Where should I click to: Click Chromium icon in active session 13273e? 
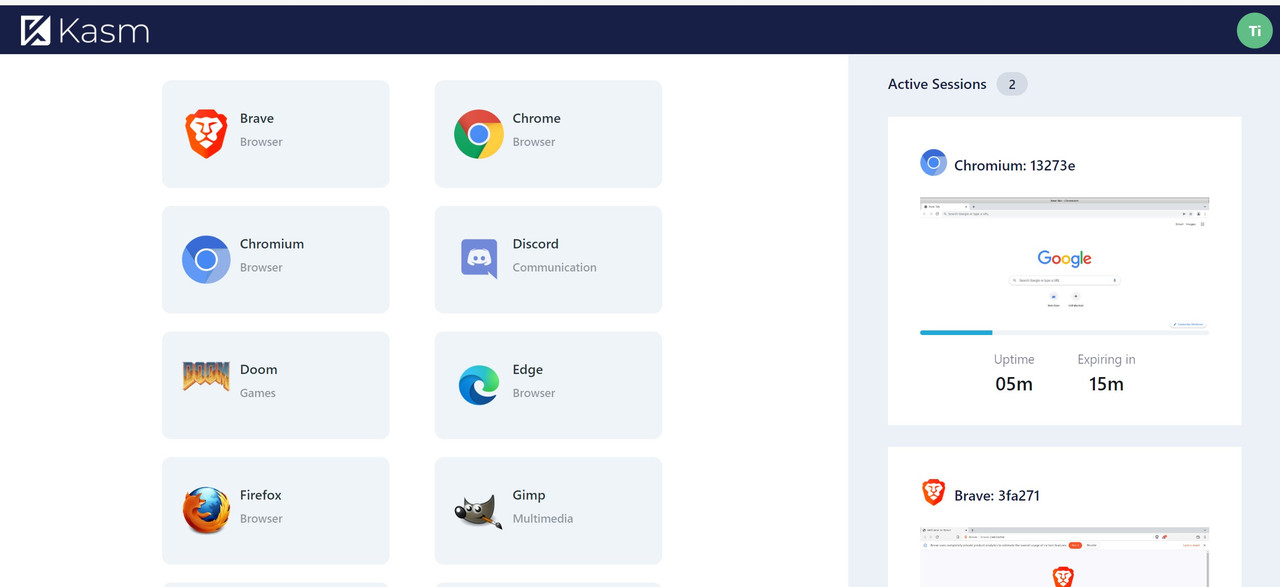933,163
